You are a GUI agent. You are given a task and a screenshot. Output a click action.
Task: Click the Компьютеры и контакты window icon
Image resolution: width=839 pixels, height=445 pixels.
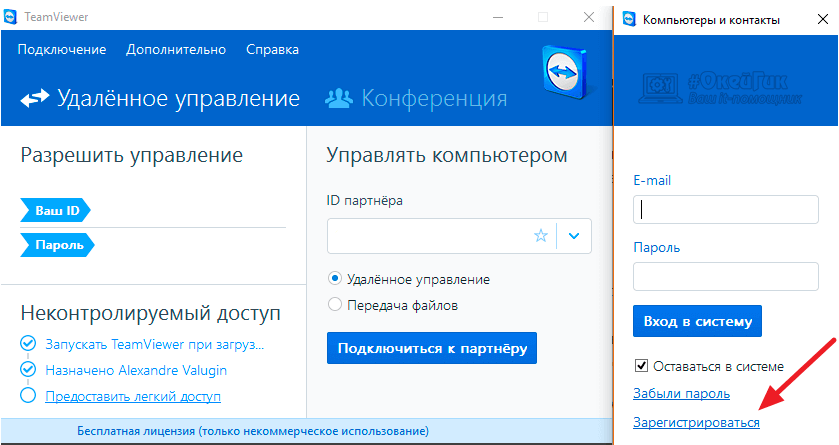point(630,20)
